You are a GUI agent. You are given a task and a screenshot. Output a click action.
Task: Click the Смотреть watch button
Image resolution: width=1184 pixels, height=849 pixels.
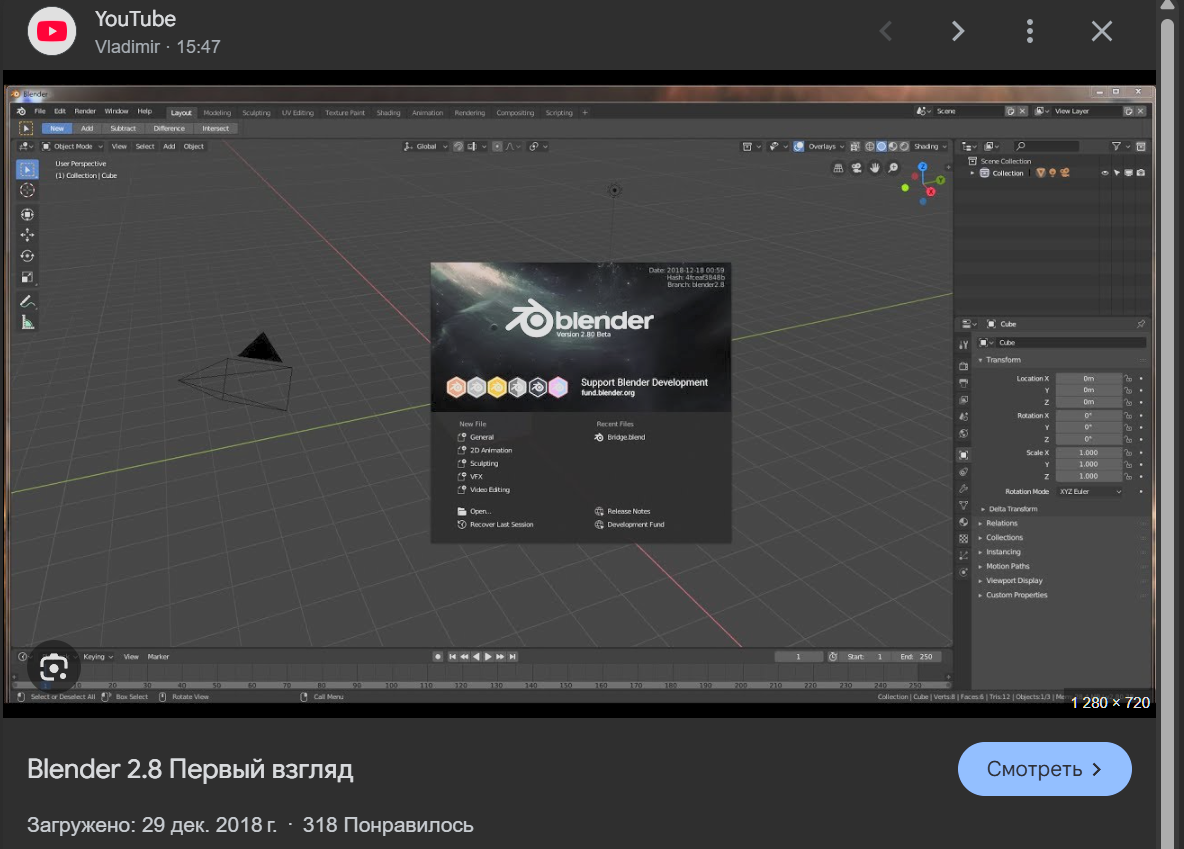tap(1044, 769)
